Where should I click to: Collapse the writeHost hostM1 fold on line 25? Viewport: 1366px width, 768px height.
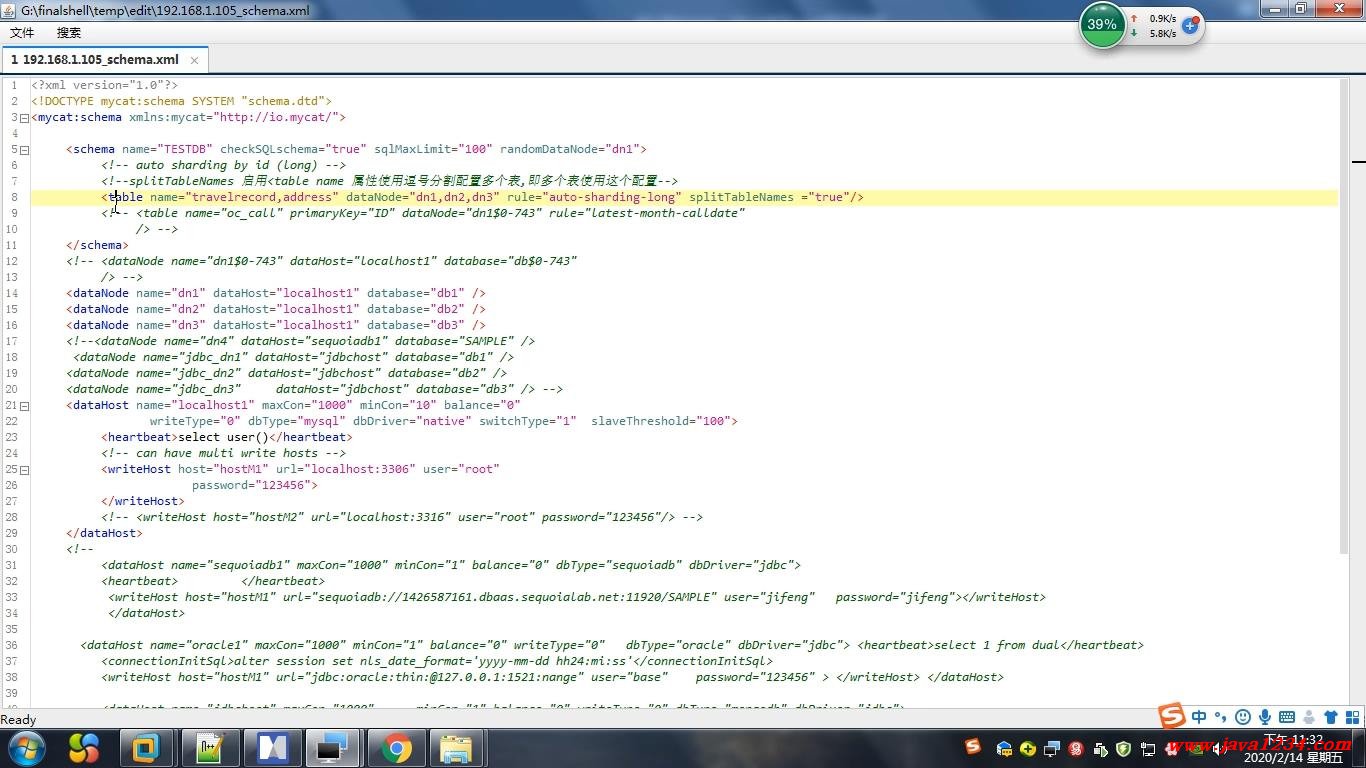(24, 470)
